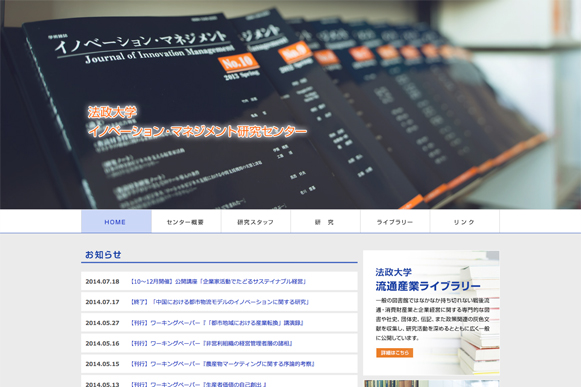Click the お知らせ section heading

pos(103,255)
